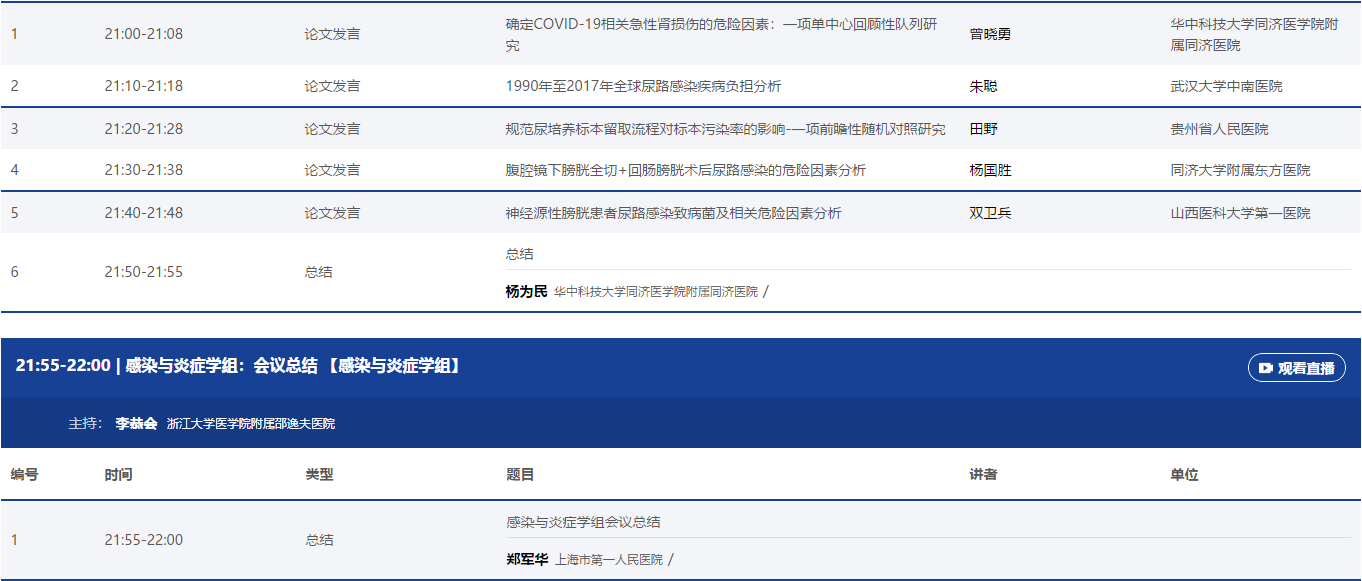This screenshot has width=1362, height=581.
Task: Open the 腹腔镜下膀胱全切 paper title
Action: (x=685, y=170)
